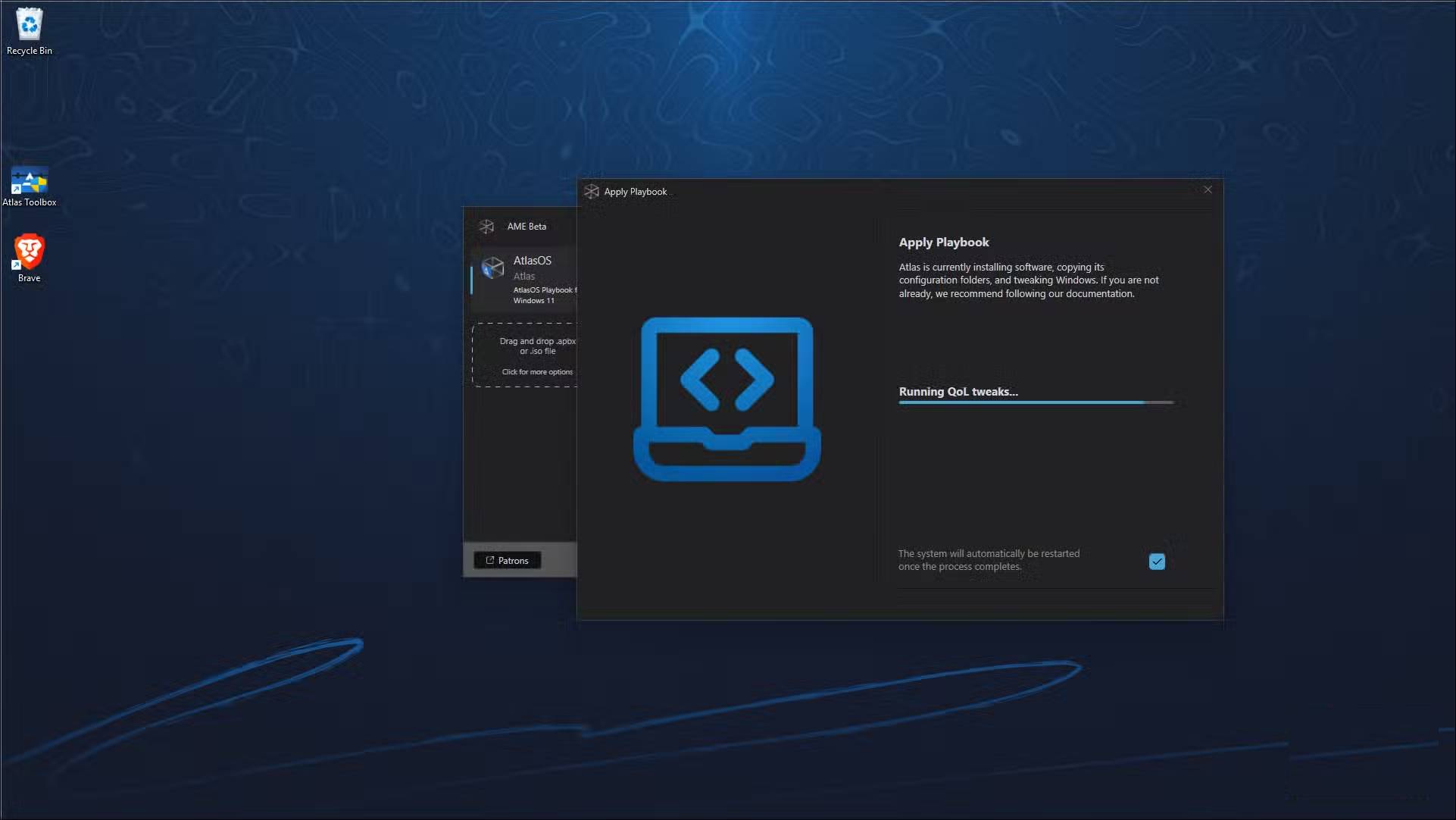Click the AME Beta window title text
Screen dimensions: 1456x820
(x=526, y=227)
